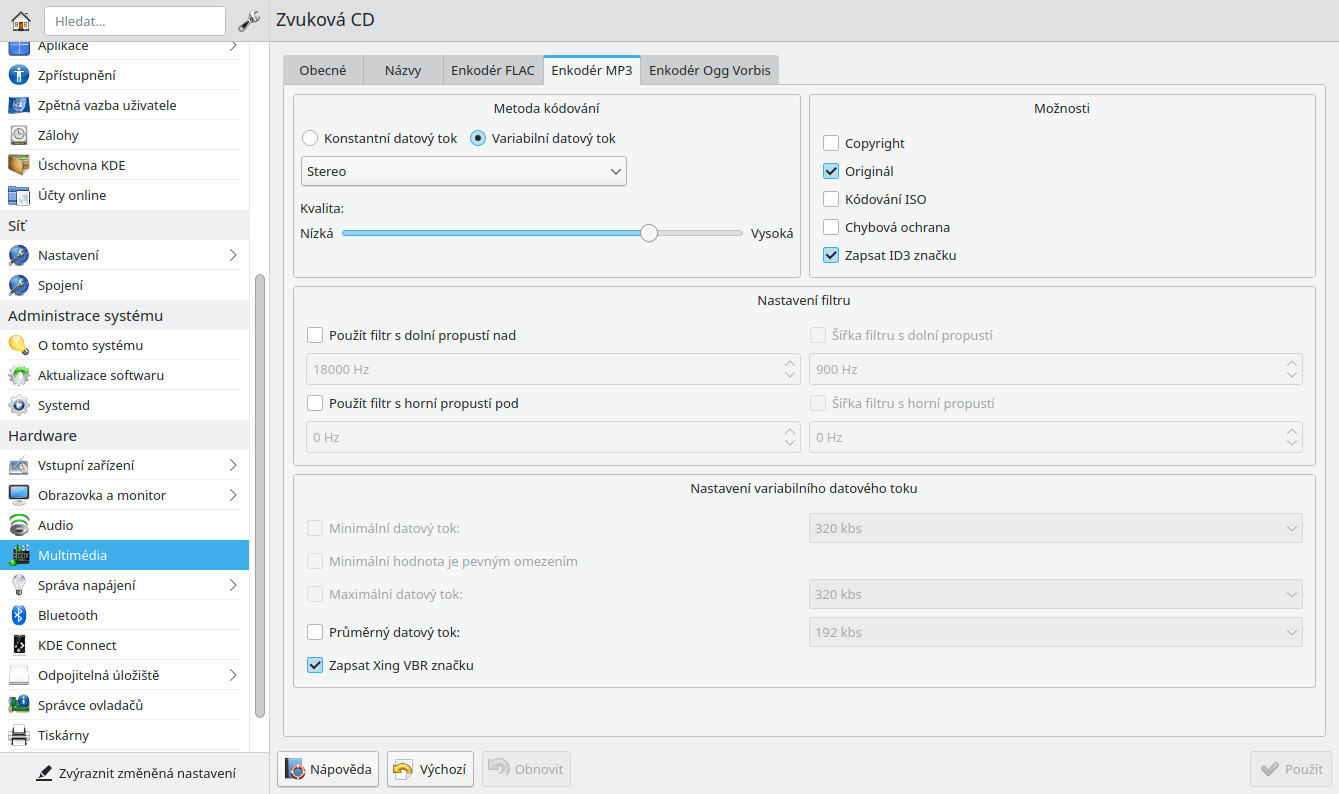Enable Chybová ochrana checkbox
Image resolution: width=1339 pixels, height=794 pixels.
831,227
